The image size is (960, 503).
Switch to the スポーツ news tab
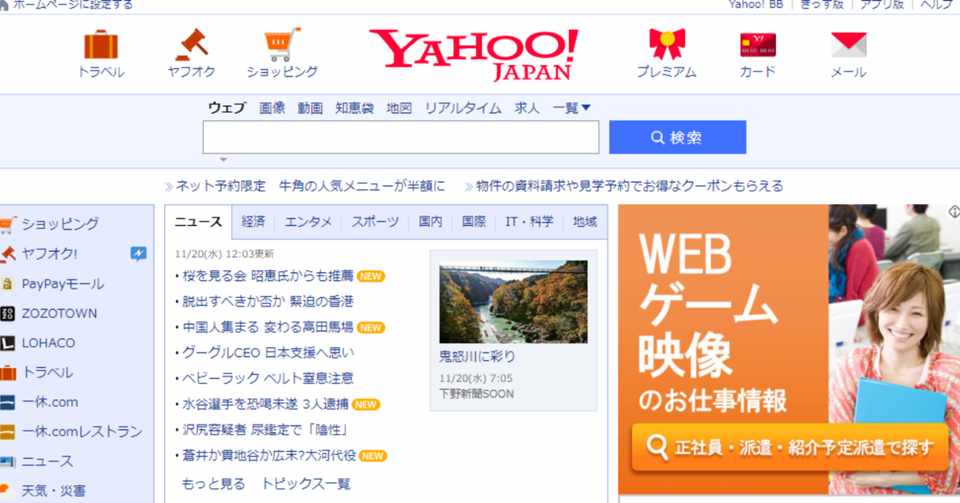tap(375, 222)
